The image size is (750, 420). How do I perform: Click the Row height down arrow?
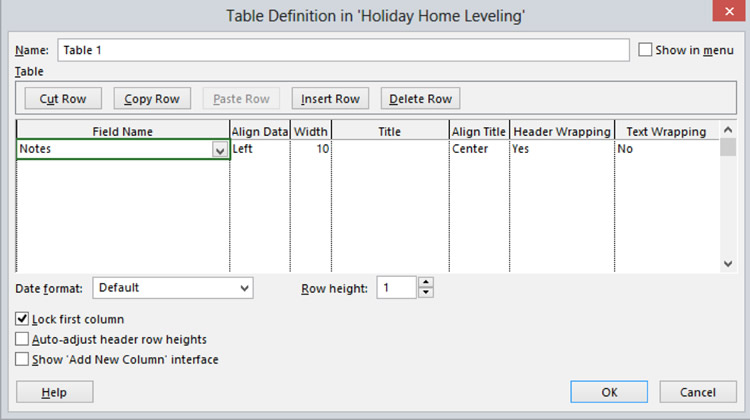click(426, 292)
